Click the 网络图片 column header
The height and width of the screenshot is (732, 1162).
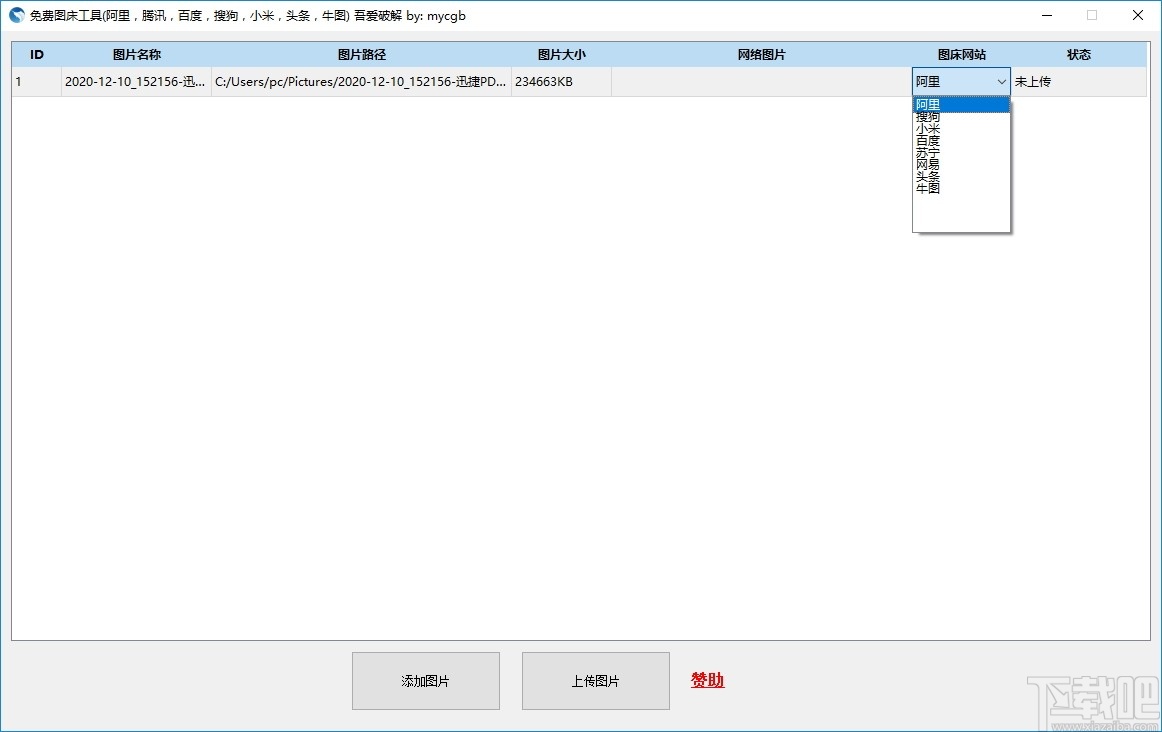(x=760, y=54)
